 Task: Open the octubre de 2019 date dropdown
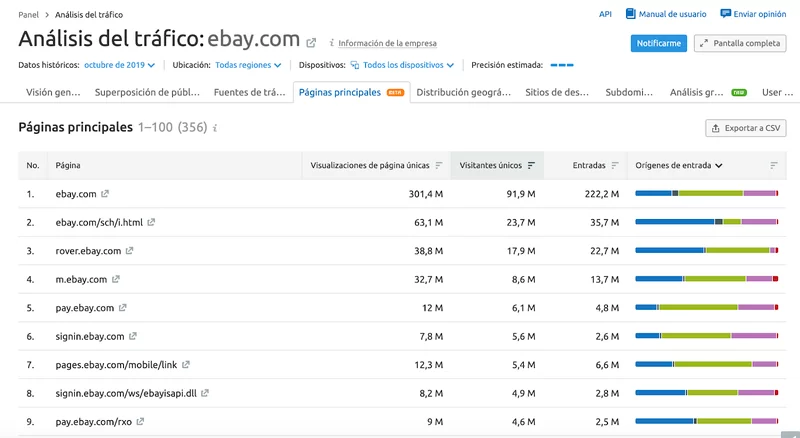click(119, 65)
